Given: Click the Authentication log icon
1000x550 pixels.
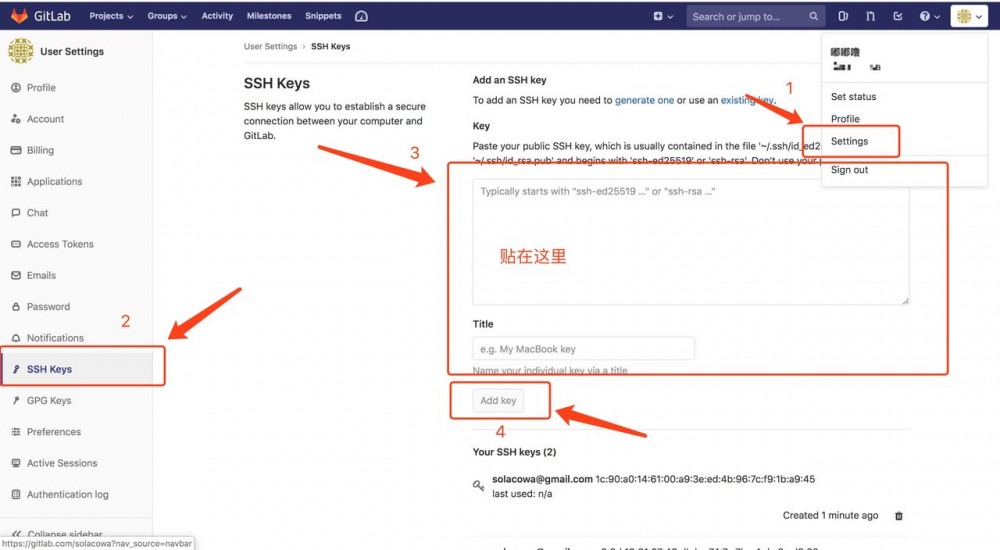Looking at the screenshot, I should tap(16, 494).
